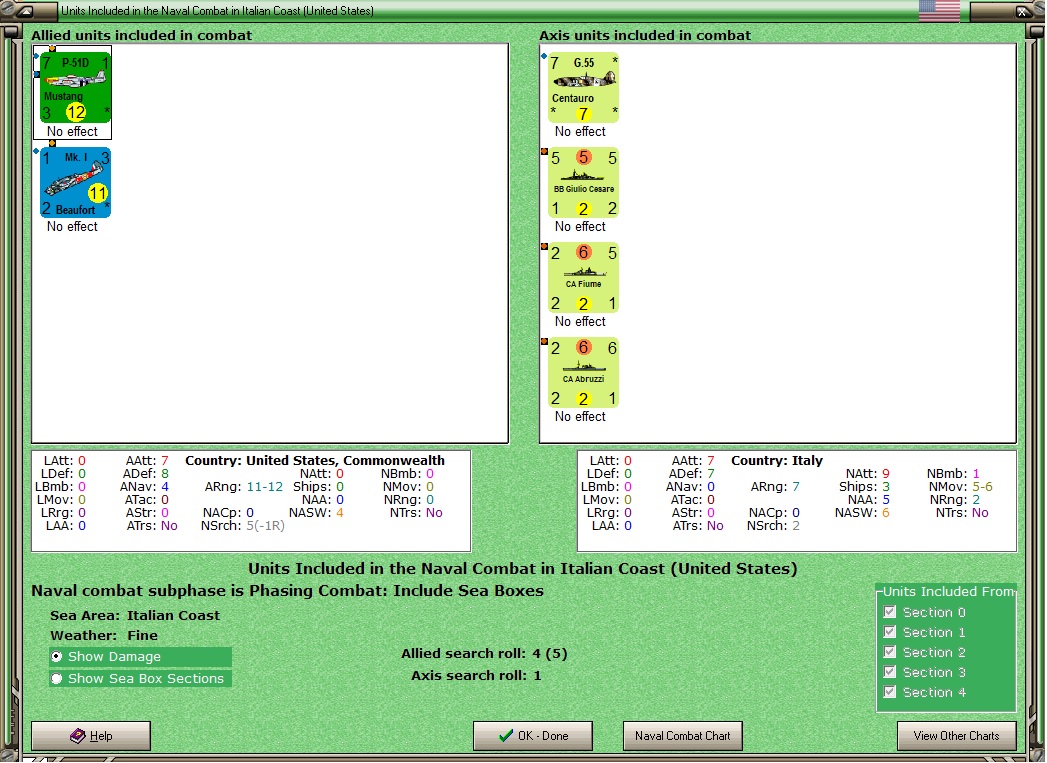Select the G.55 Centauro unit counter

[584, 87]
